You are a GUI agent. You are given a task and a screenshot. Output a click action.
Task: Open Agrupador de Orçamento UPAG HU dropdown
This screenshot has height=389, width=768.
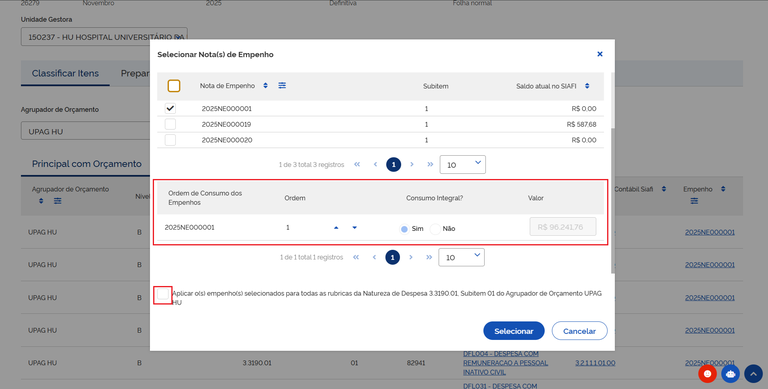tap(86, 131)
